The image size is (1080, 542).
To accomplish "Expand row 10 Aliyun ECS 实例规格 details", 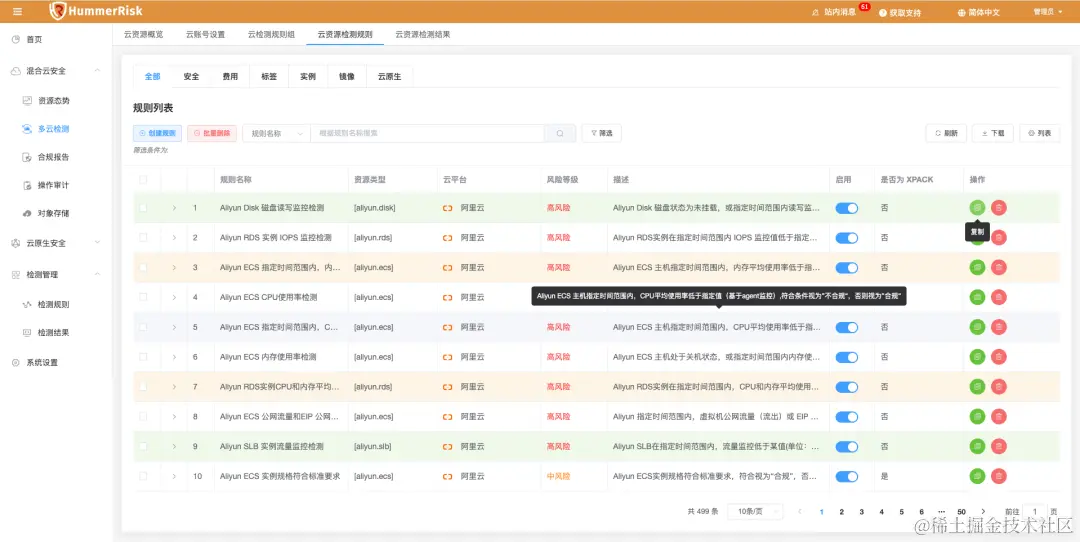I will (174, 476).
